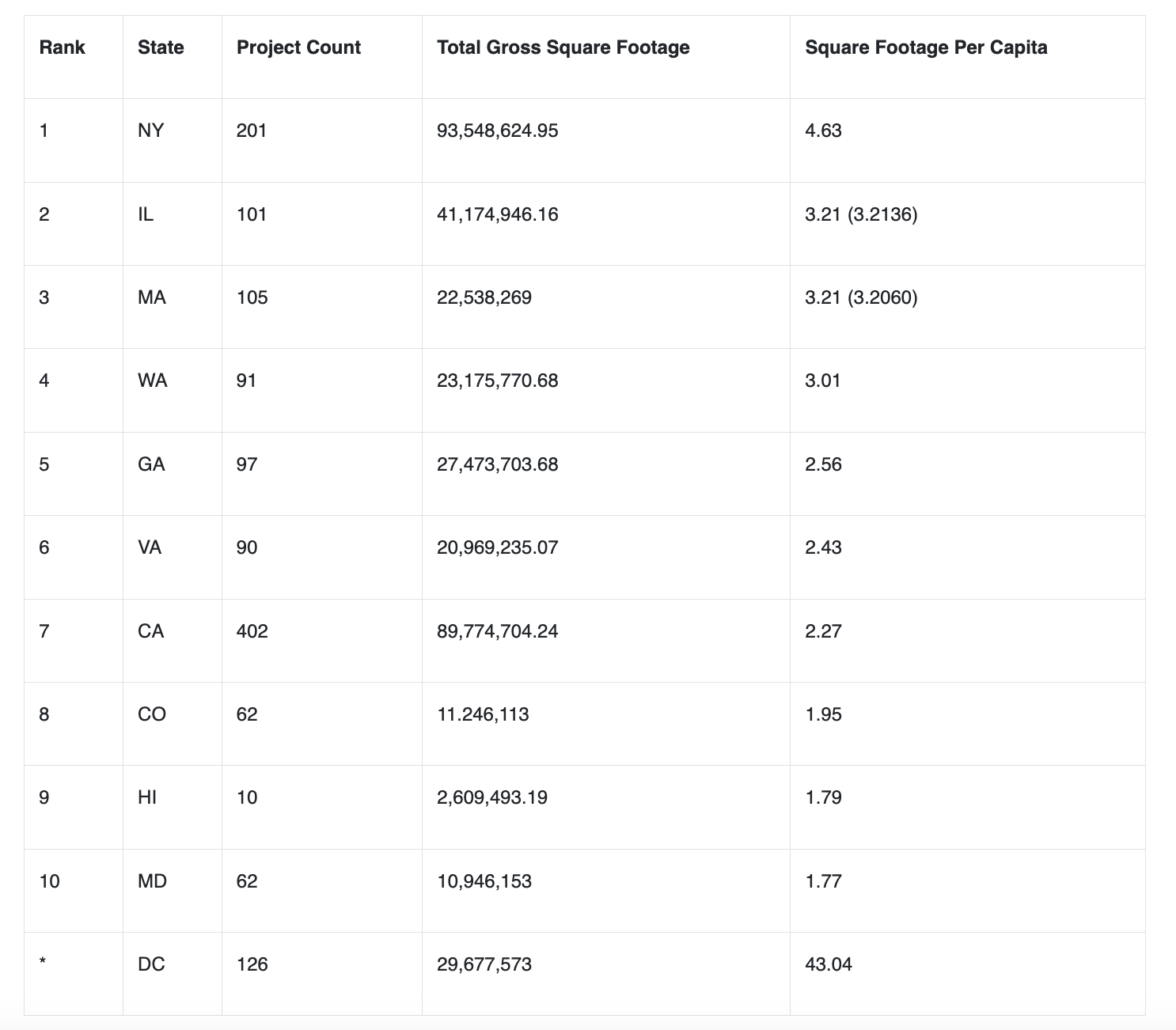Click the Project Count column header
1176x1030 pixels.
tap(298, 47)
